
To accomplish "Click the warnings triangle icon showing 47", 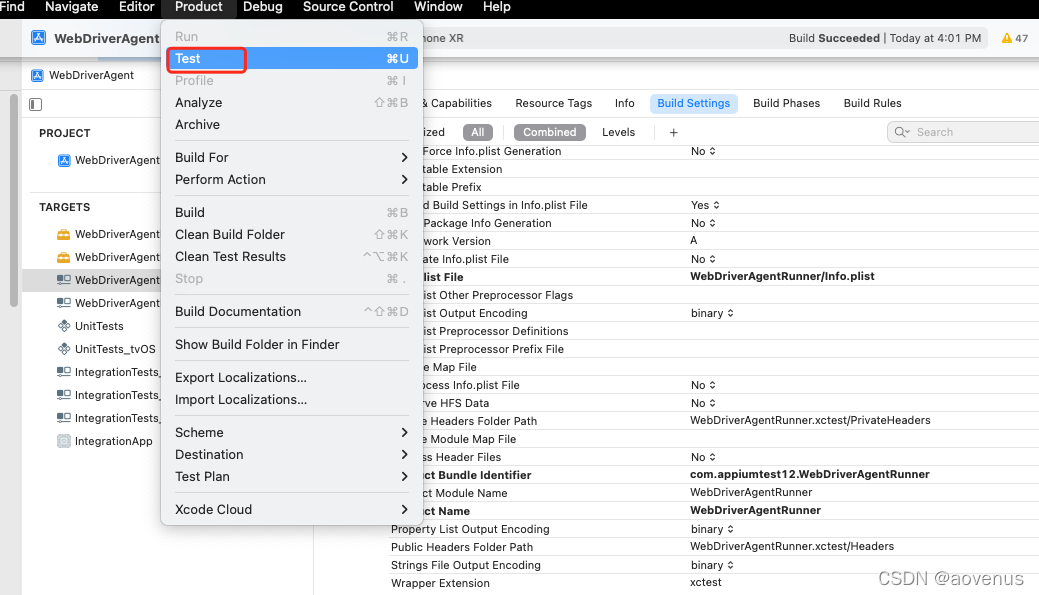I will tap(1007, 38).
